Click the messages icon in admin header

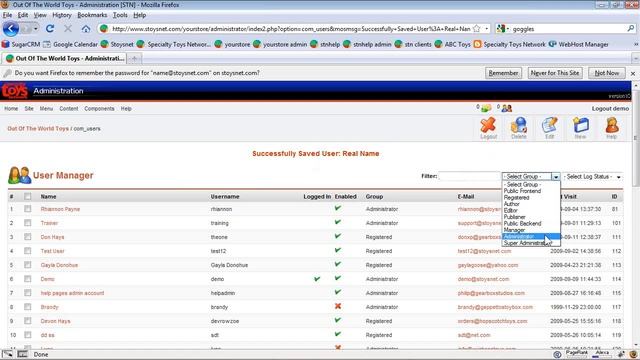click(486, 108)
